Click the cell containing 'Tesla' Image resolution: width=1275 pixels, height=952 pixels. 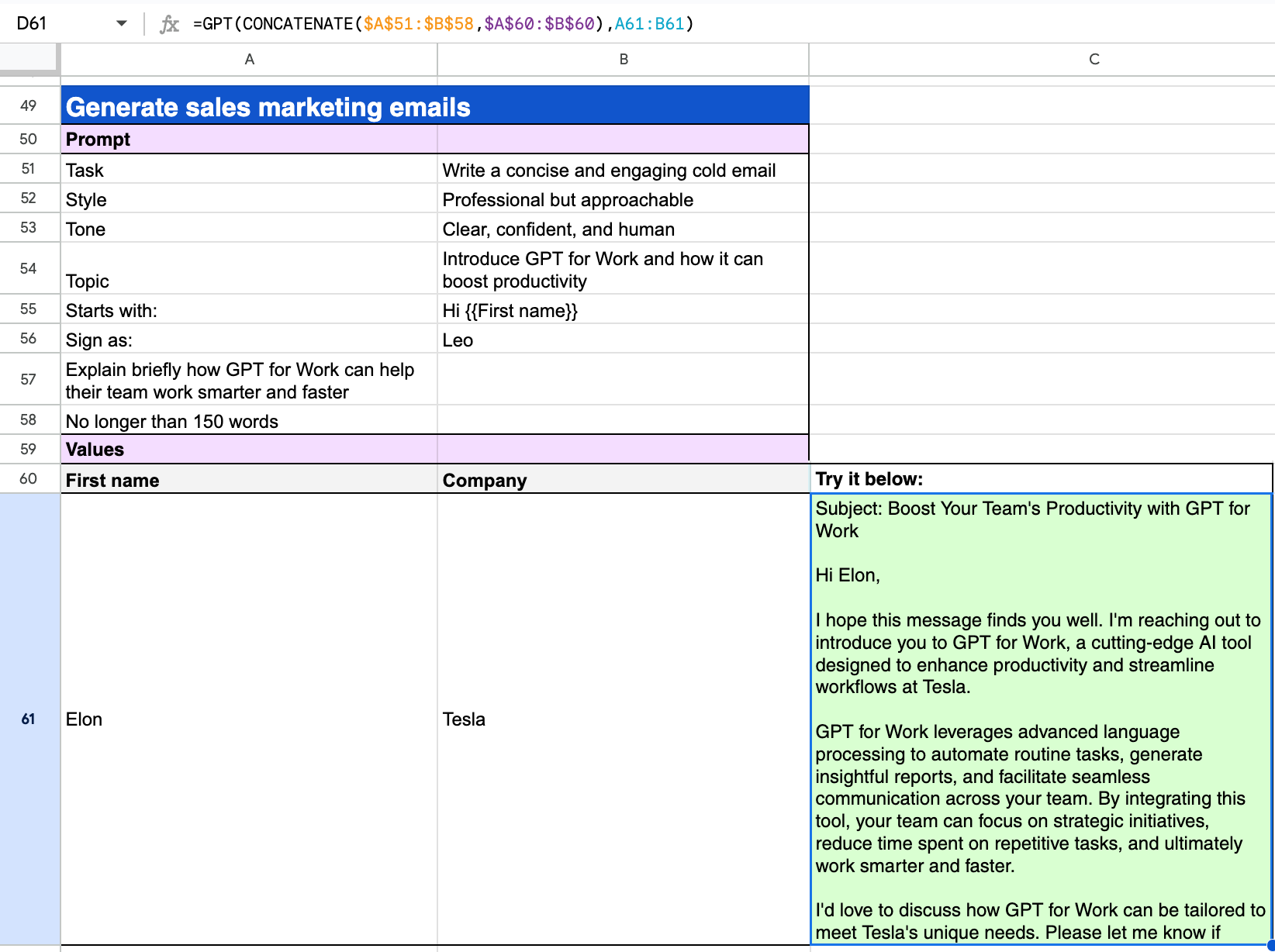(623, 719)
